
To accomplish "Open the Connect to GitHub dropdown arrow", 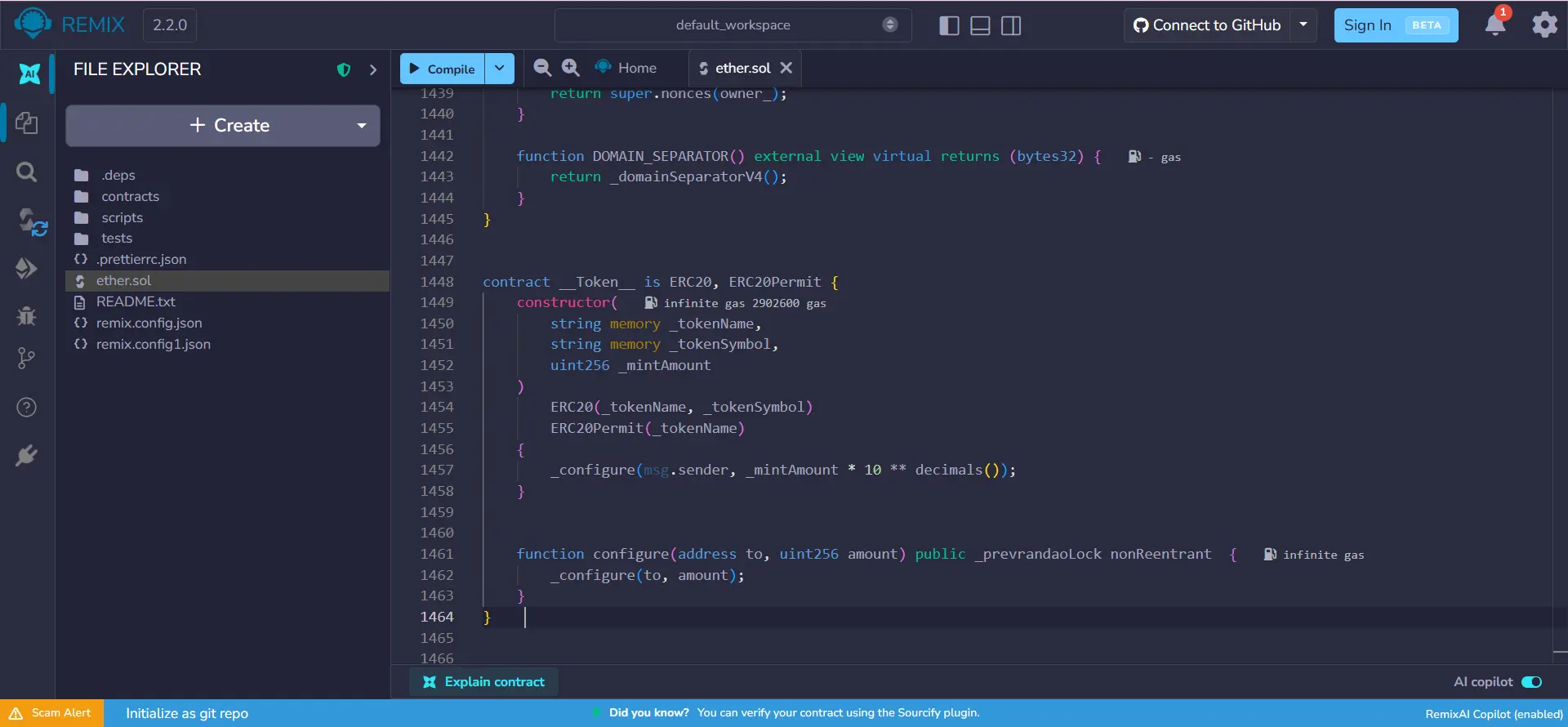I will click(1303, 25).
